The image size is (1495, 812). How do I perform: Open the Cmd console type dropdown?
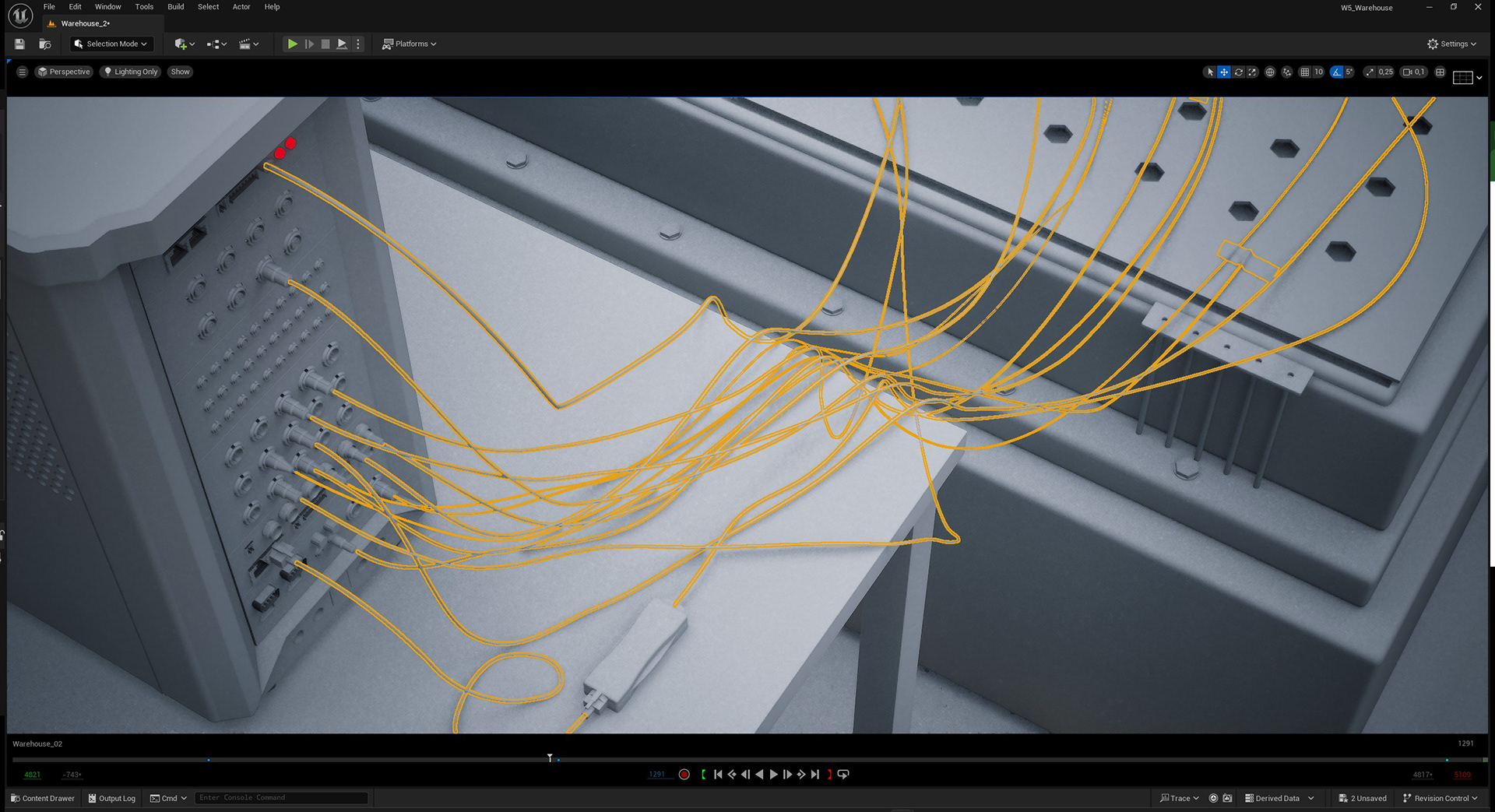[x=168, y=799]
